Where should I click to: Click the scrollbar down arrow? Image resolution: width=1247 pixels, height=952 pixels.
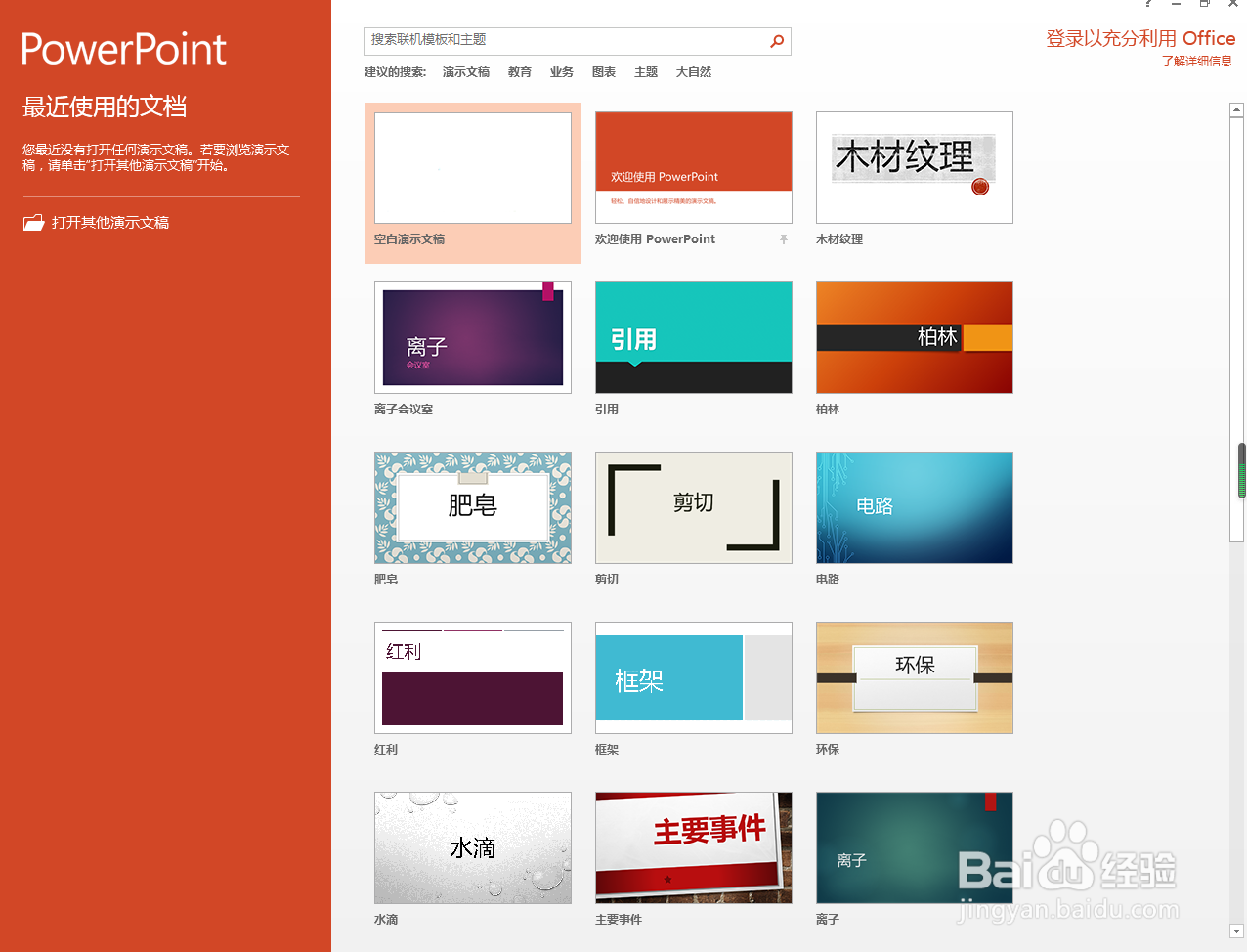(x=1236, y=931)
